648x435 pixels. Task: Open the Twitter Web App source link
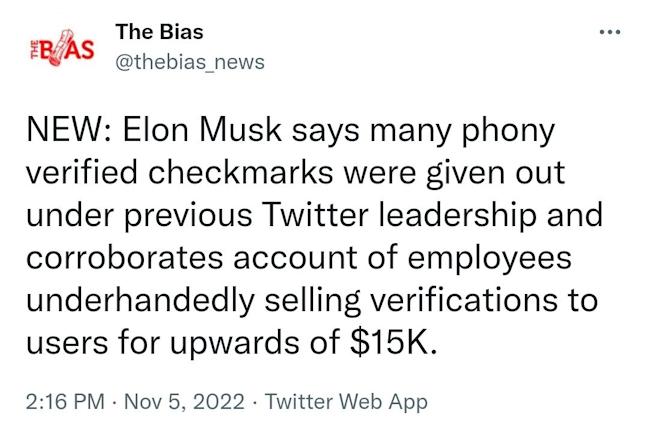point(346,402)
